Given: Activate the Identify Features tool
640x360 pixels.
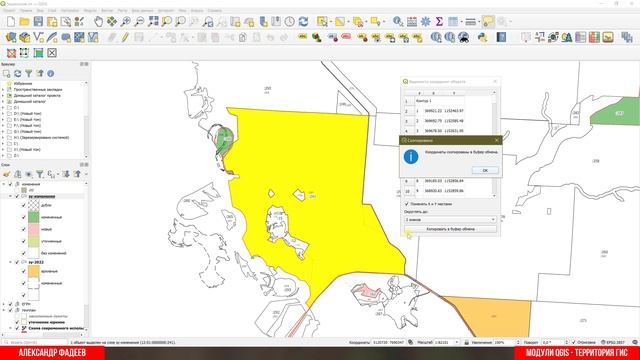Looking at the screenshot, I should [398, 21].
